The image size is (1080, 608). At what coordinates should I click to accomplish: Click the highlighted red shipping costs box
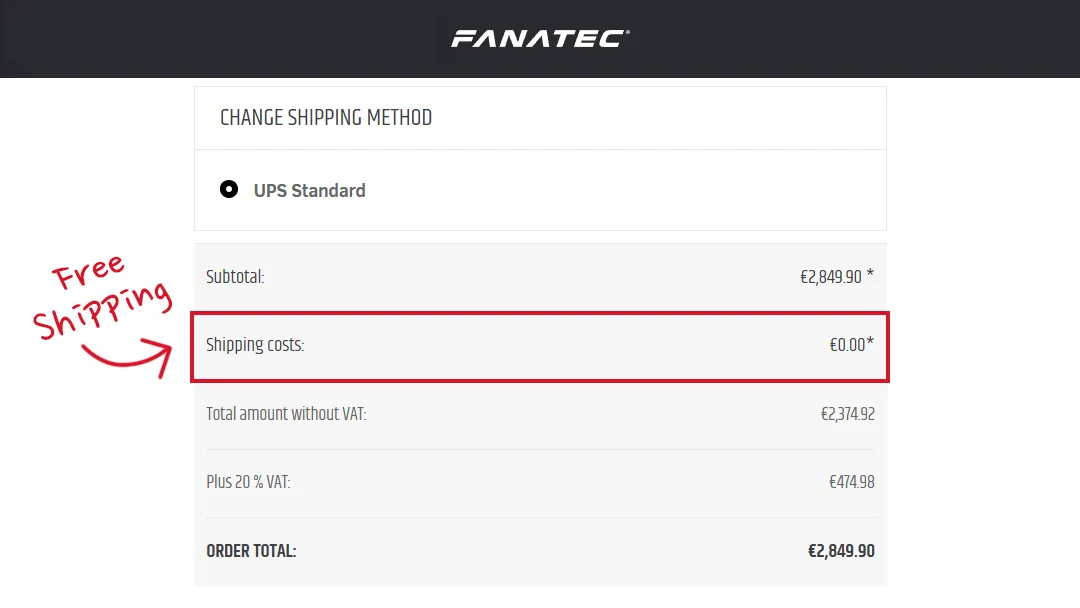(540, 347)
